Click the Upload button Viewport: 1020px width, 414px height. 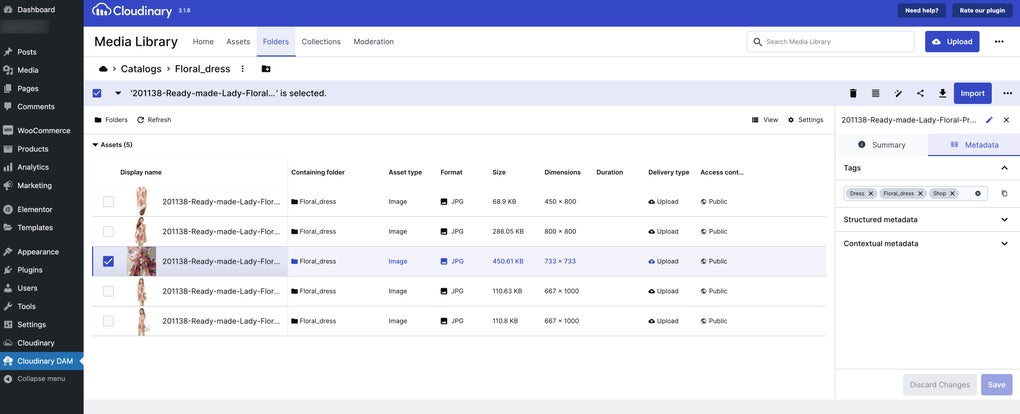click(951, 42)
